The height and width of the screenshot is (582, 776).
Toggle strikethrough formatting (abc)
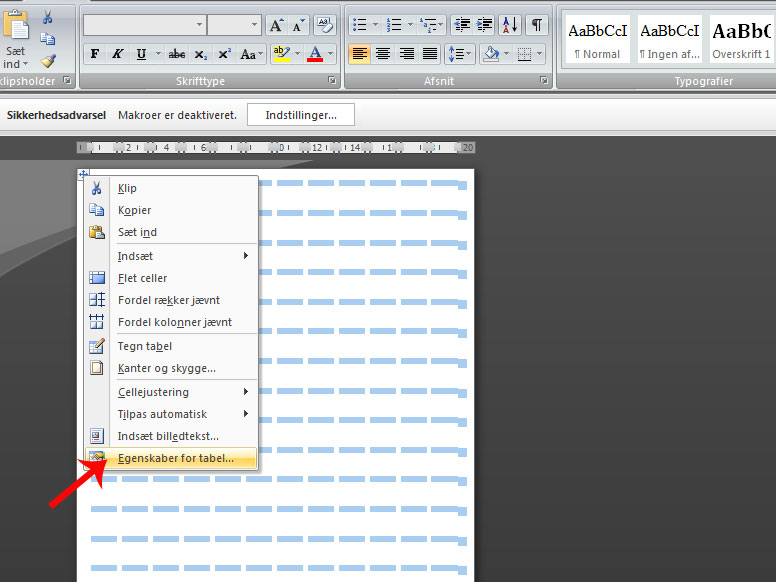(177, 54)
